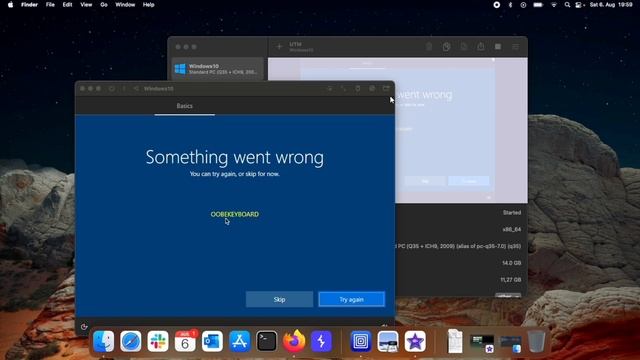Click the rightmost window icon in VM toolbar

click(x=386, y=89)
